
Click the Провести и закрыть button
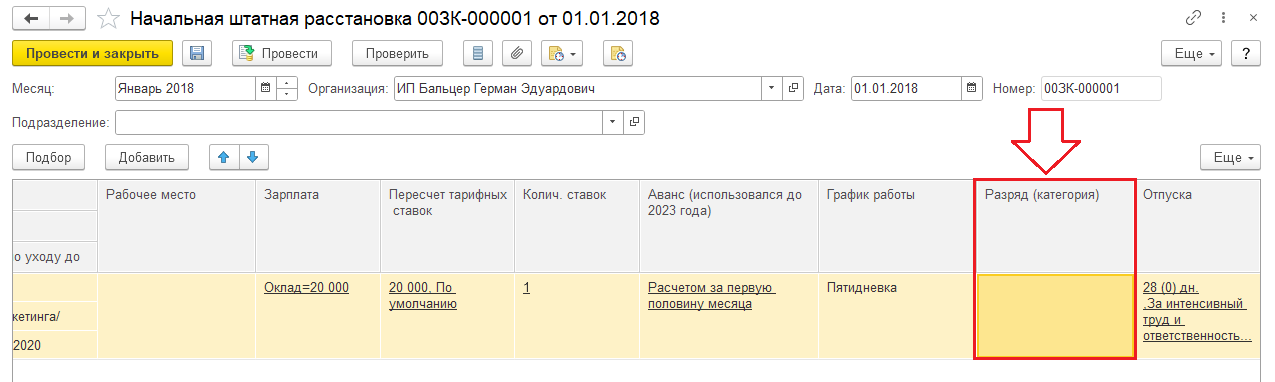[x=93, y=53]
